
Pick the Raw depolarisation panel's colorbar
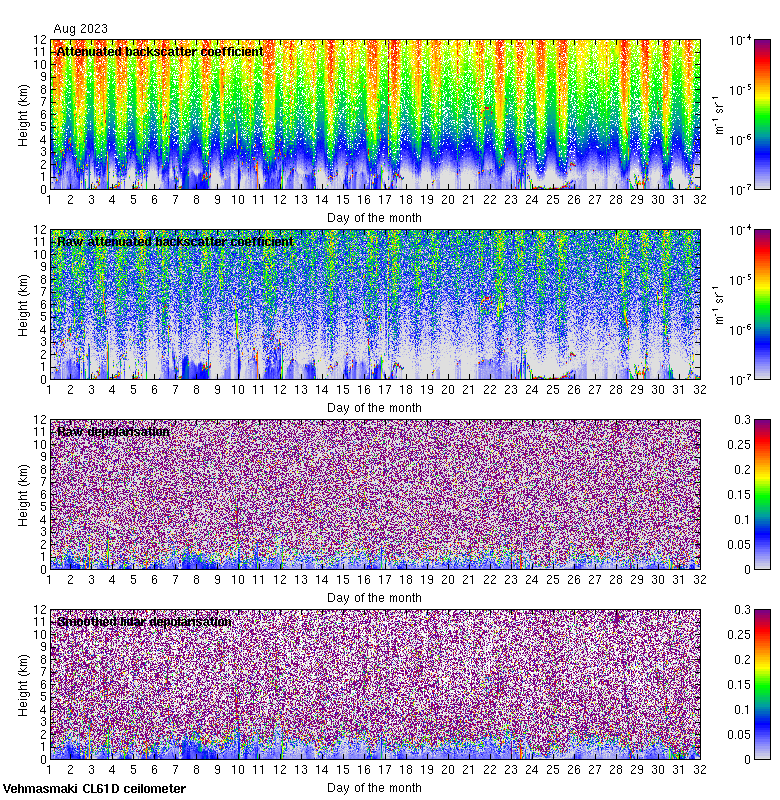tap(762, 494)
